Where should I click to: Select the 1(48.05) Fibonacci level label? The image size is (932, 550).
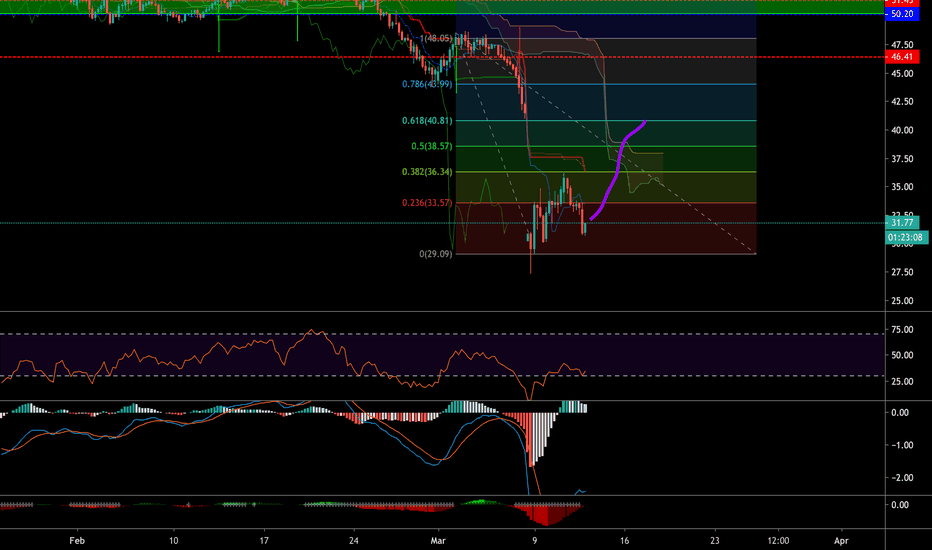(436, 39)
